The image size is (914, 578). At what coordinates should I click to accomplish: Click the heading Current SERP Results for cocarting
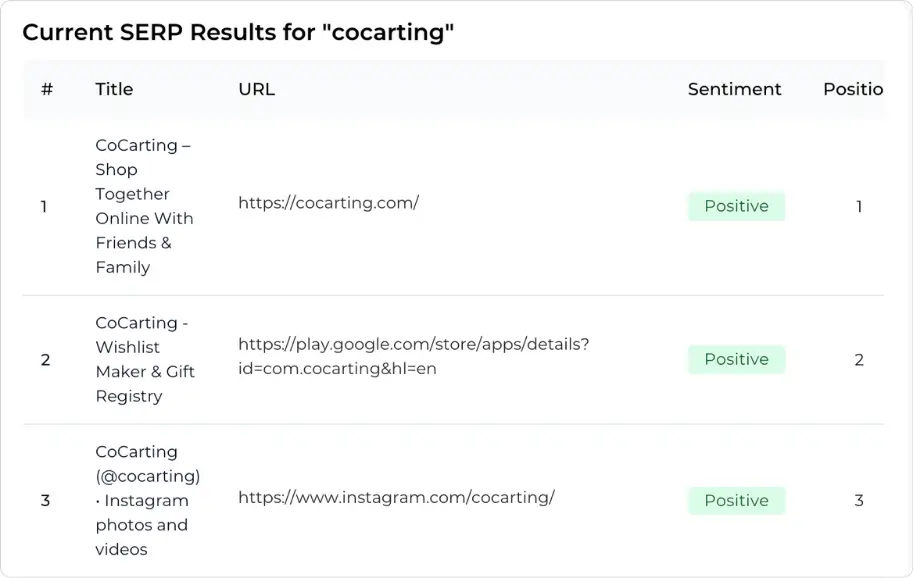click(237, 32)
